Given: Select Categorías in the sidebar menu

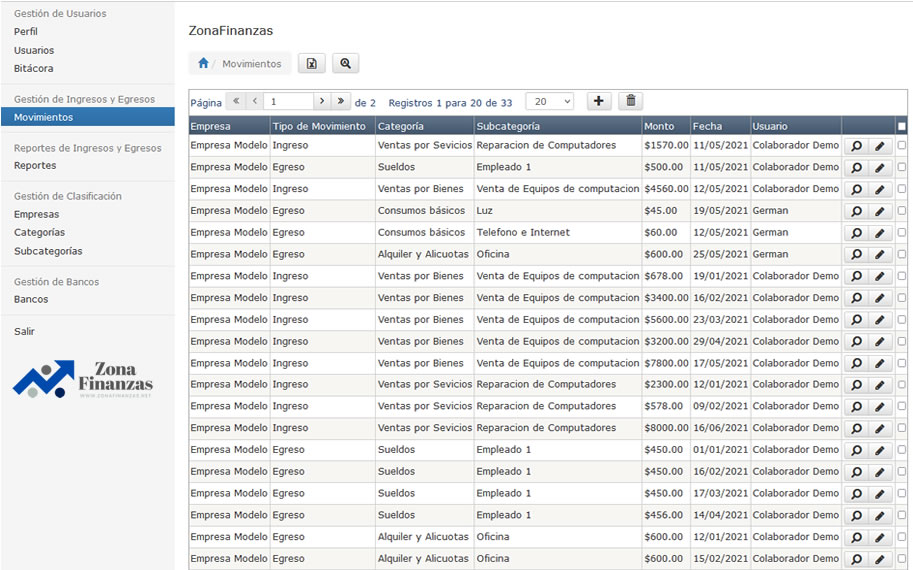Looking at the screenshot, I should tap(39, 233).
